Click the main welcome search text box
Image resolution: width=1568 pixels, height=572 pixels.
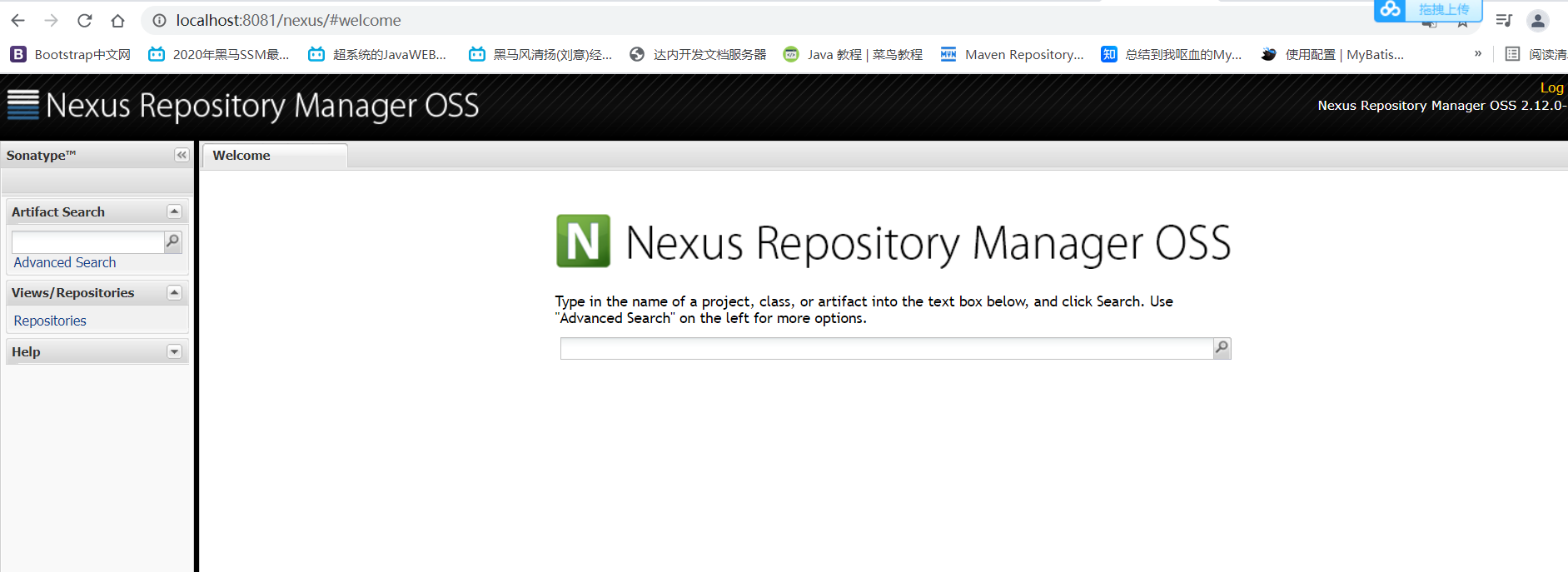click(x=887, y=348)
